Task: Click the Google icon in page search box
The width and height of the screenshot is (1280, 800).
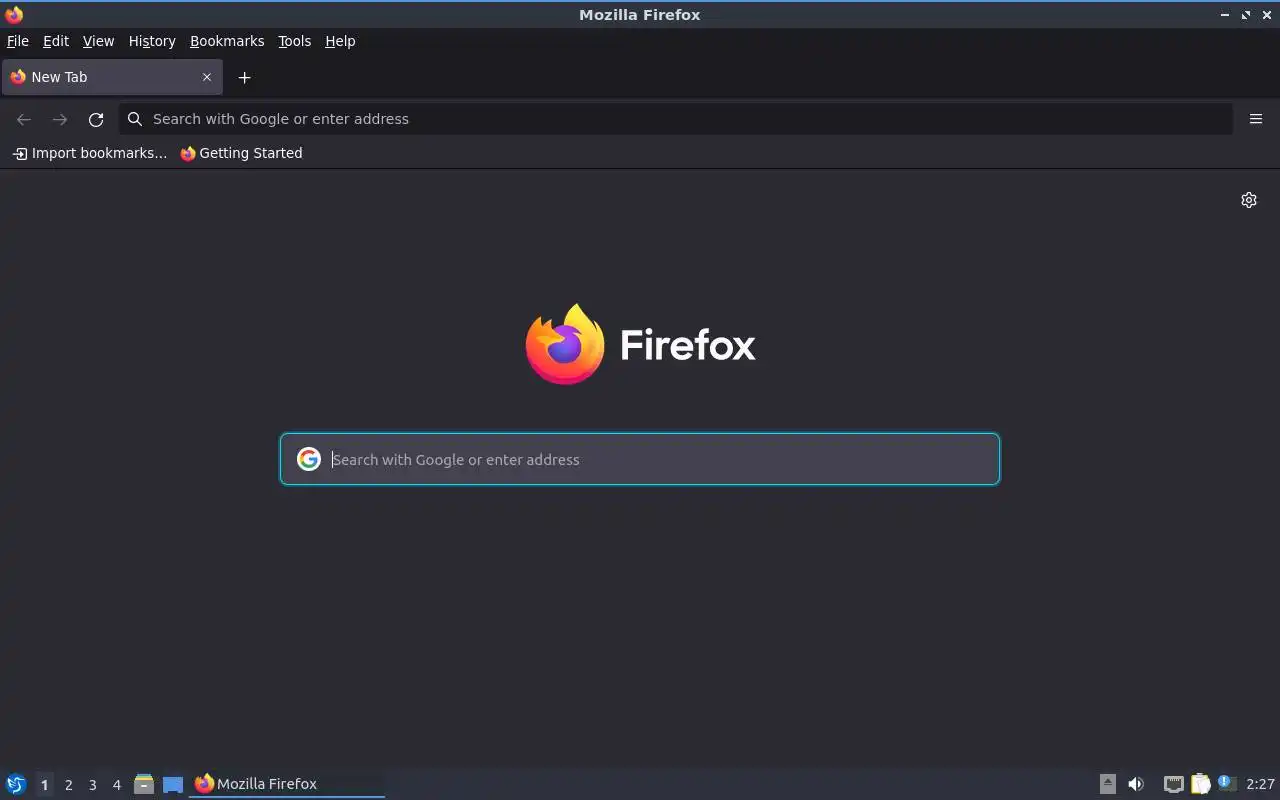Action: 309,459
